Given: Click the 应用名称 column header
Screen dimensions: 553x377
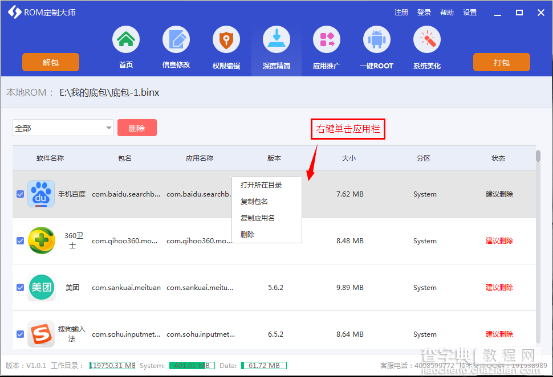Looking at the screenshot, I should (x=200, y=158).
